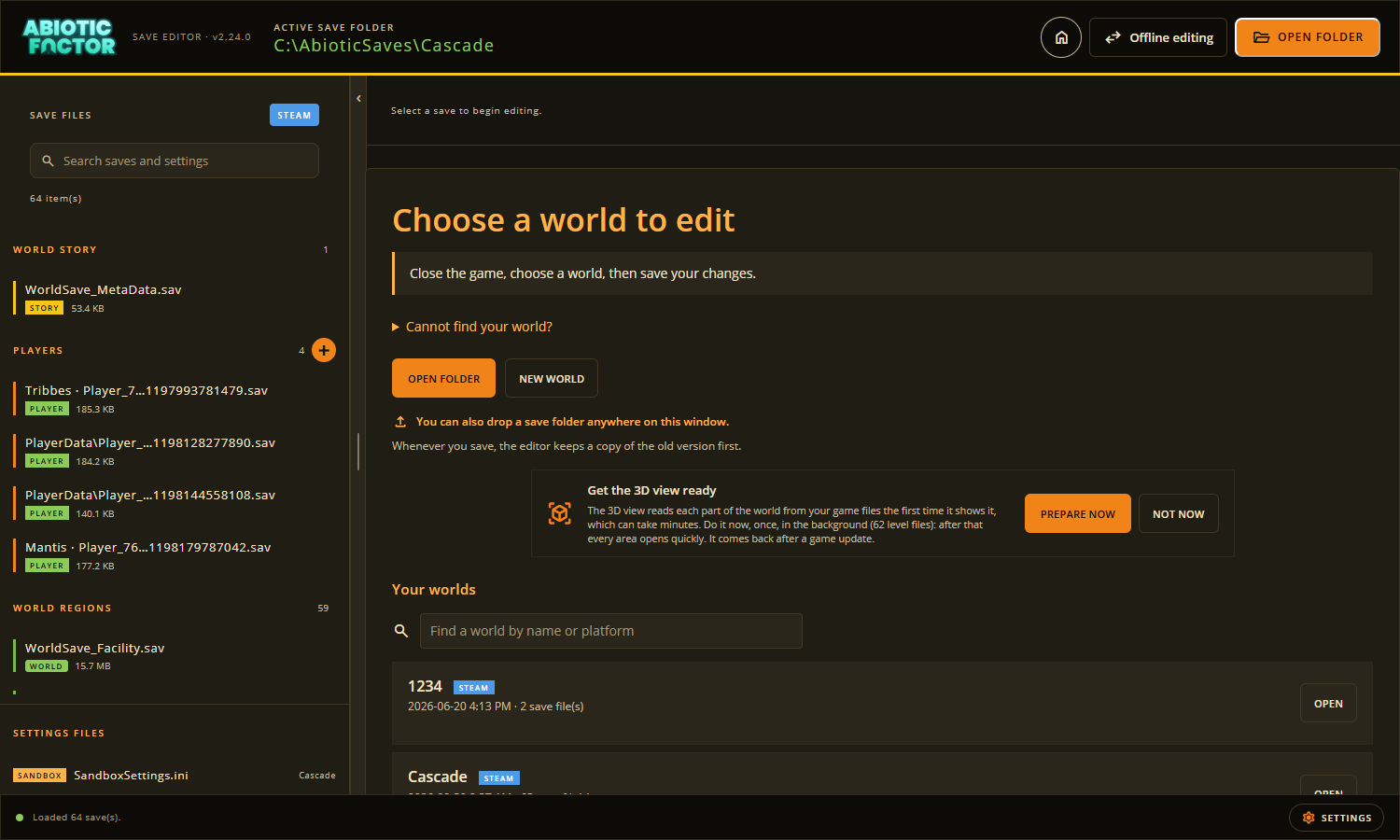Select the player save ending 1198128277890.sav
Screen dimensions: 1400x840
[x=175, y=451]
